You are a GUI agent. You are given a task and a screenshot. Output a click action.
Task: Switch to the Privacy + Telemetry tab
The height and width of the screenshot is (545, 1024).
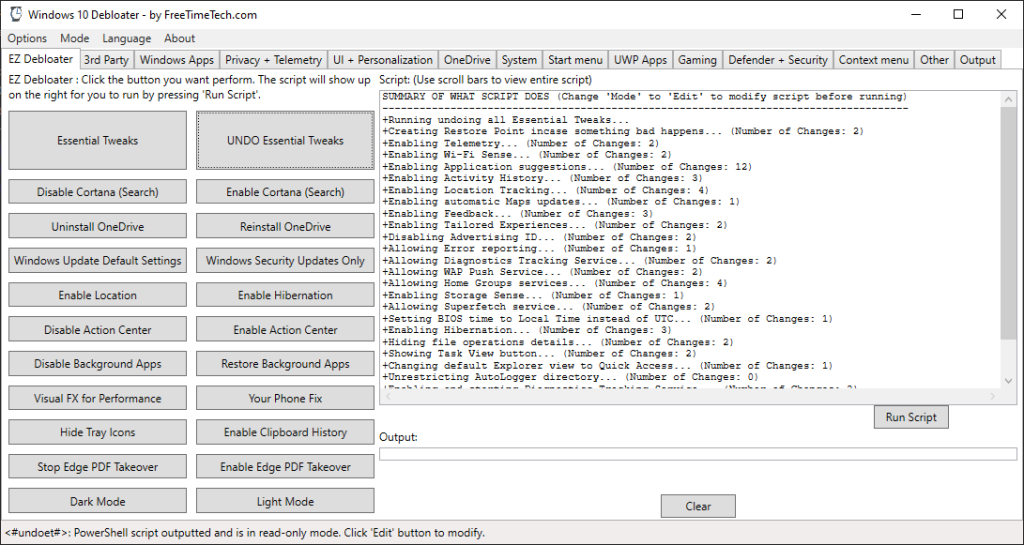coord(274,60)
